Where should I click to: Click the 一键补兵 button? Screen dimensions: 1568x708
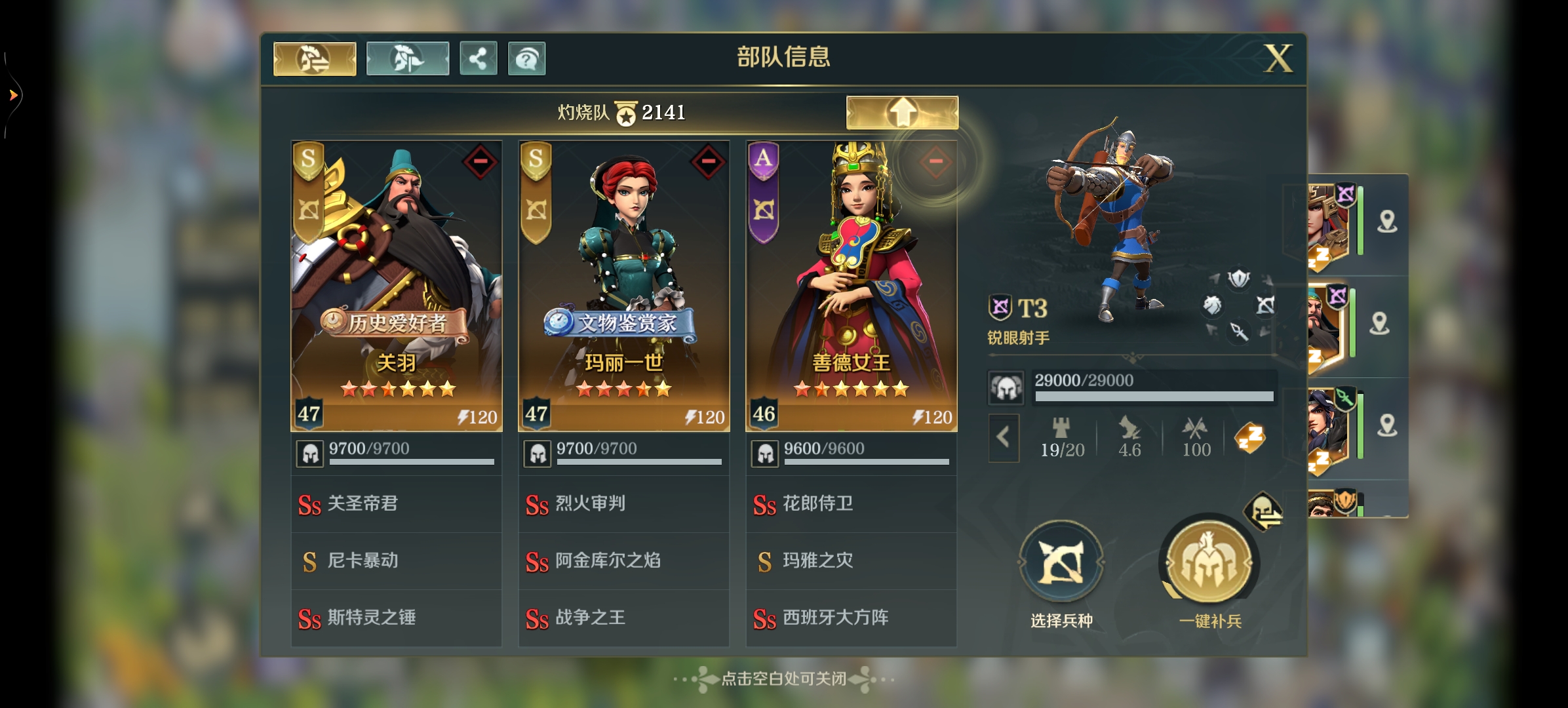pos(1210,572)
